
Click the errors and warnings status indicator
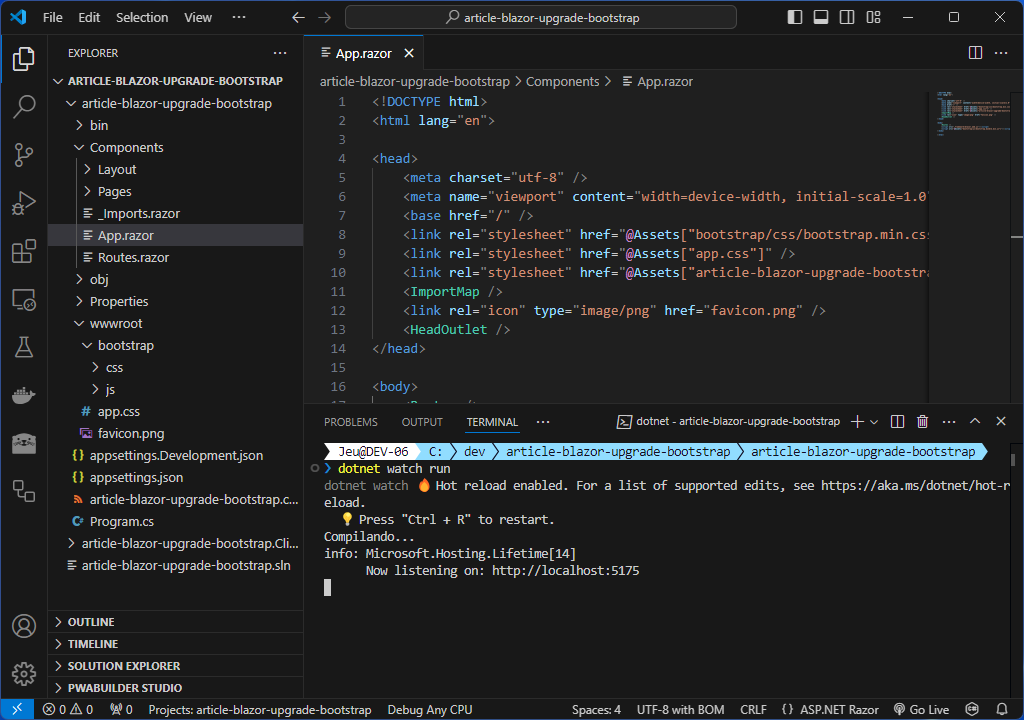coord(68,710)
